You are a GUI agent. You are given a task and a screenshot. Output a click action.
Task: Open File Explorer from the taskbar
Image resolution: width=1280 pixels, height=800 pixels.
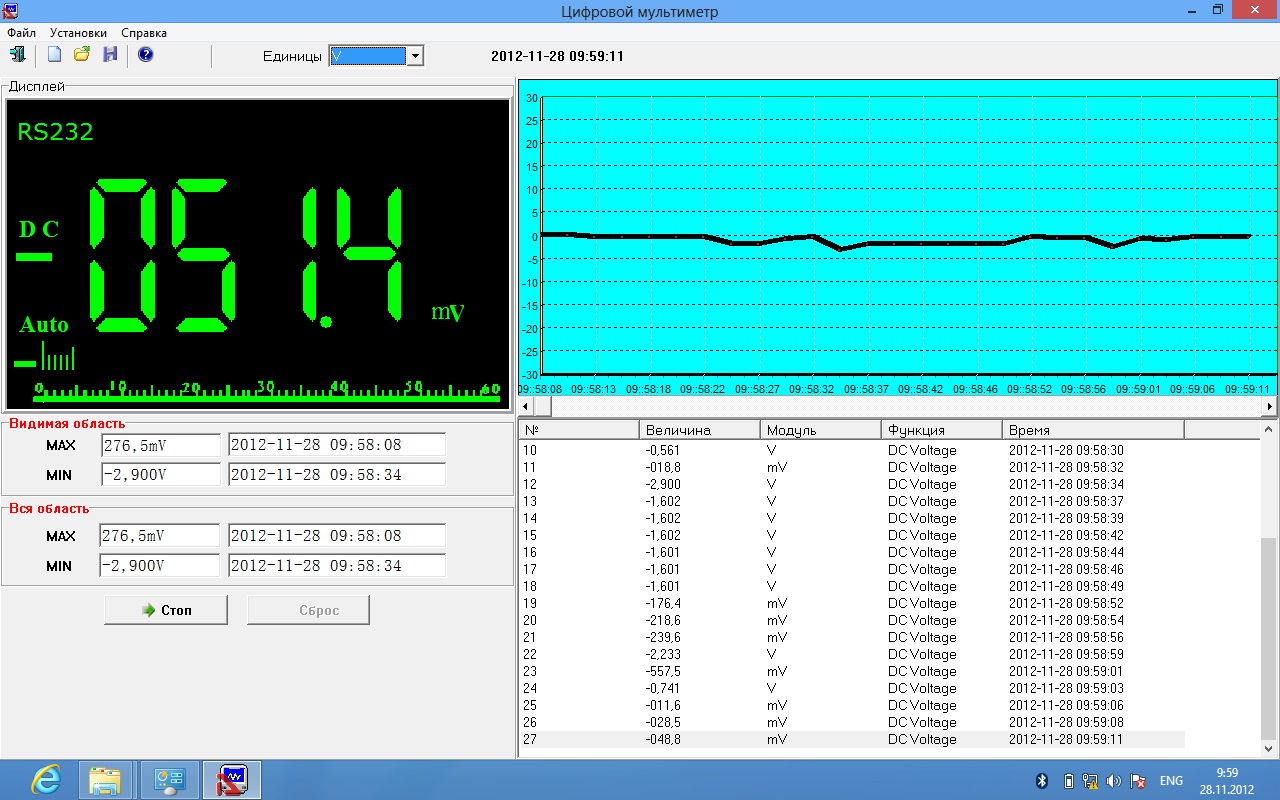[x=105, y=780]
